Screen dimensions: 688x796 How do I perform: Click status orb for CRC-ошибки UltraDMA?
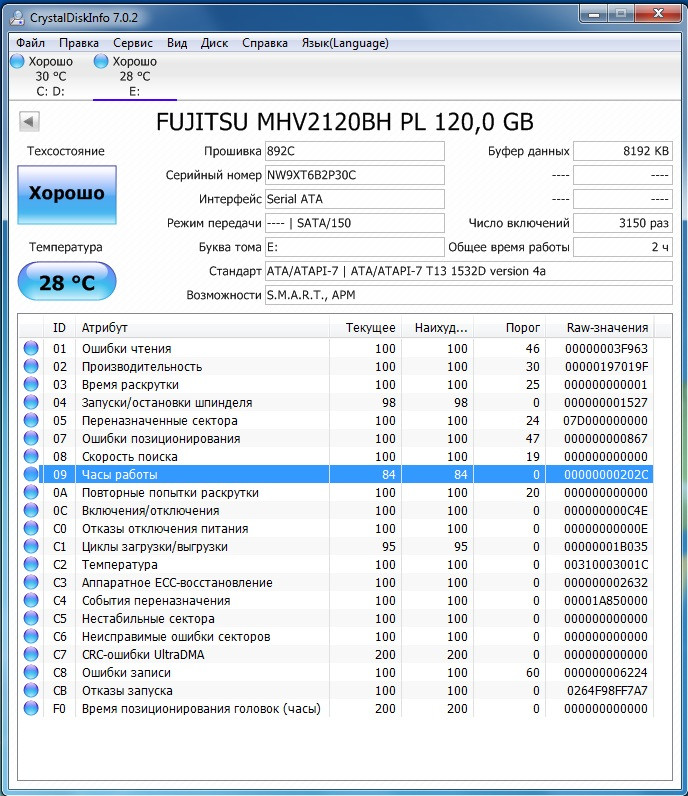31,654
